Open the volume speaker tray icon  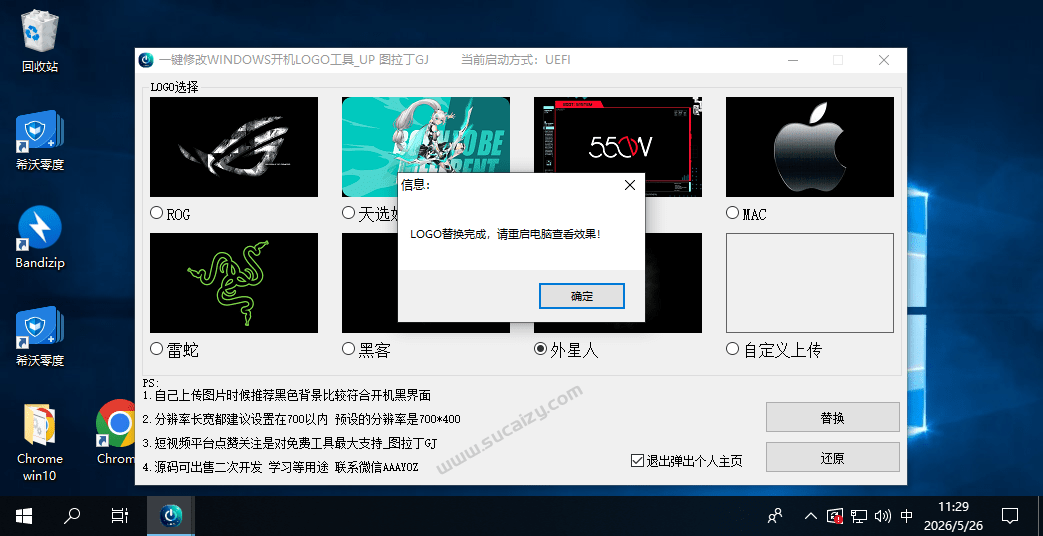pyautogui.click(x=883, y=515)
